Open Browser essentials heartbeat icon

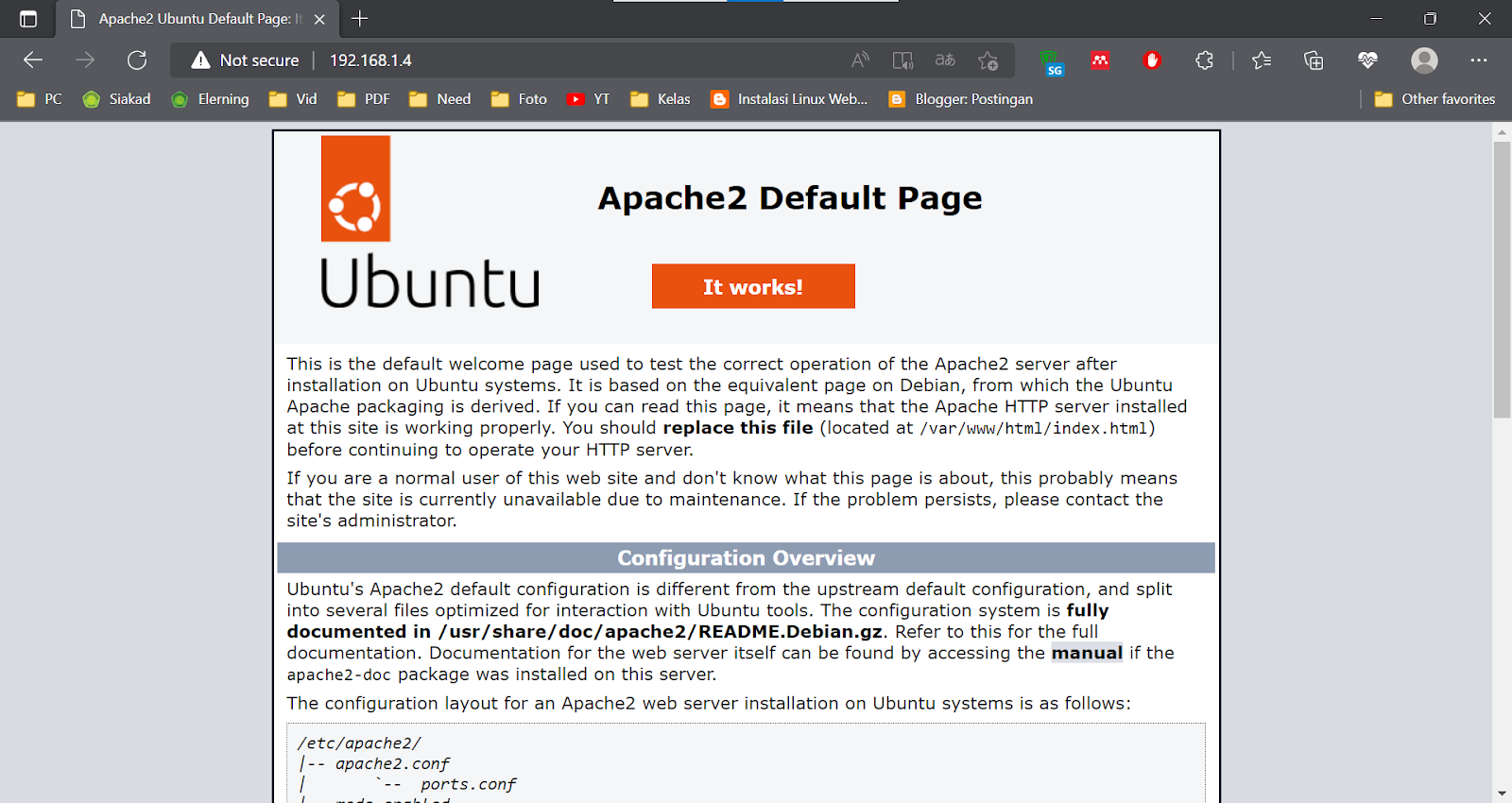click(x=1367, y=60)
